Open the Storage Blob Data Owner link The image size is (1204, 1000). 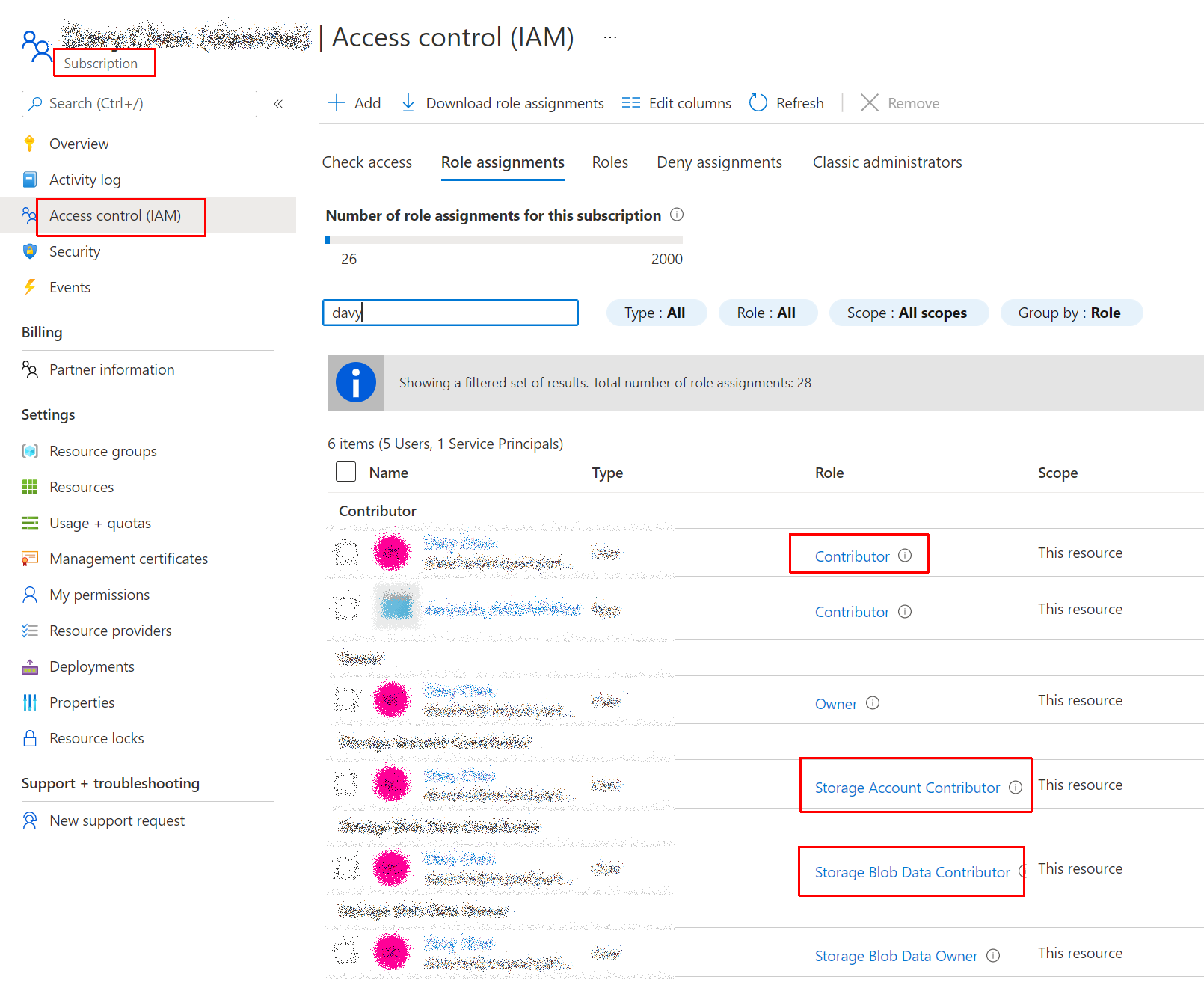pos(896,956)
